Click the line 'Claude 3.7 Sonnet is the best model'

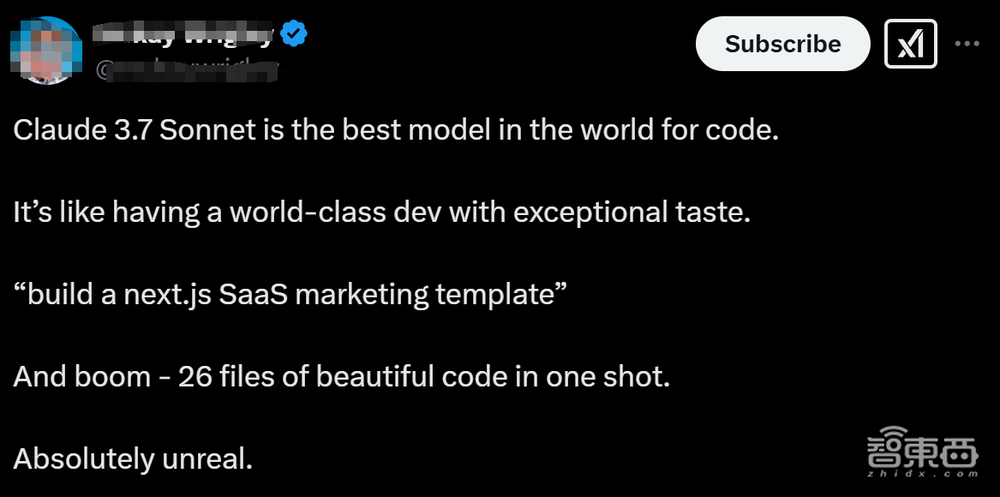point(395,132)
